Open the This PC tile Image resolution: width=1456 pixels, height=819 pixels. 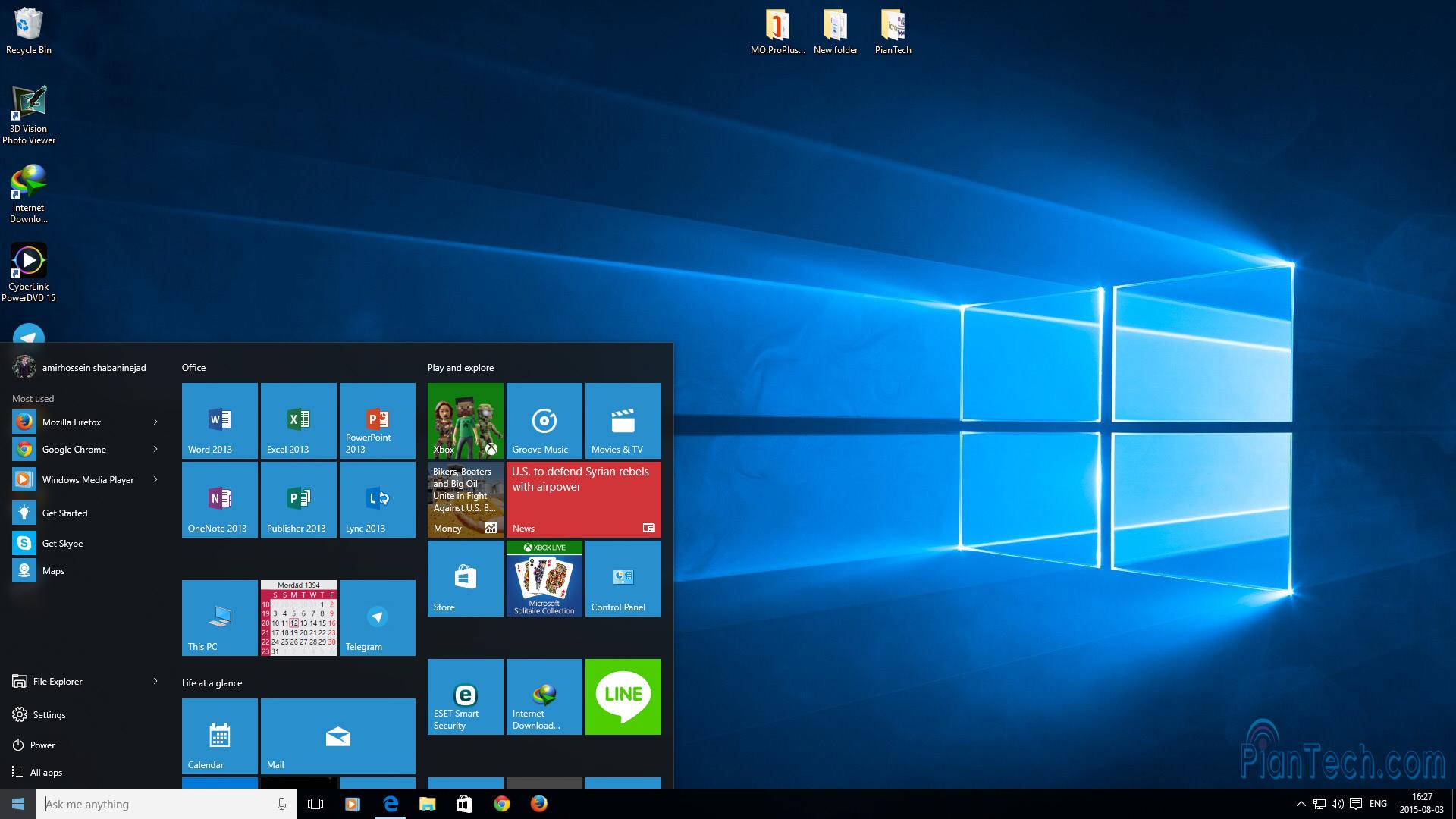(220, 618)
